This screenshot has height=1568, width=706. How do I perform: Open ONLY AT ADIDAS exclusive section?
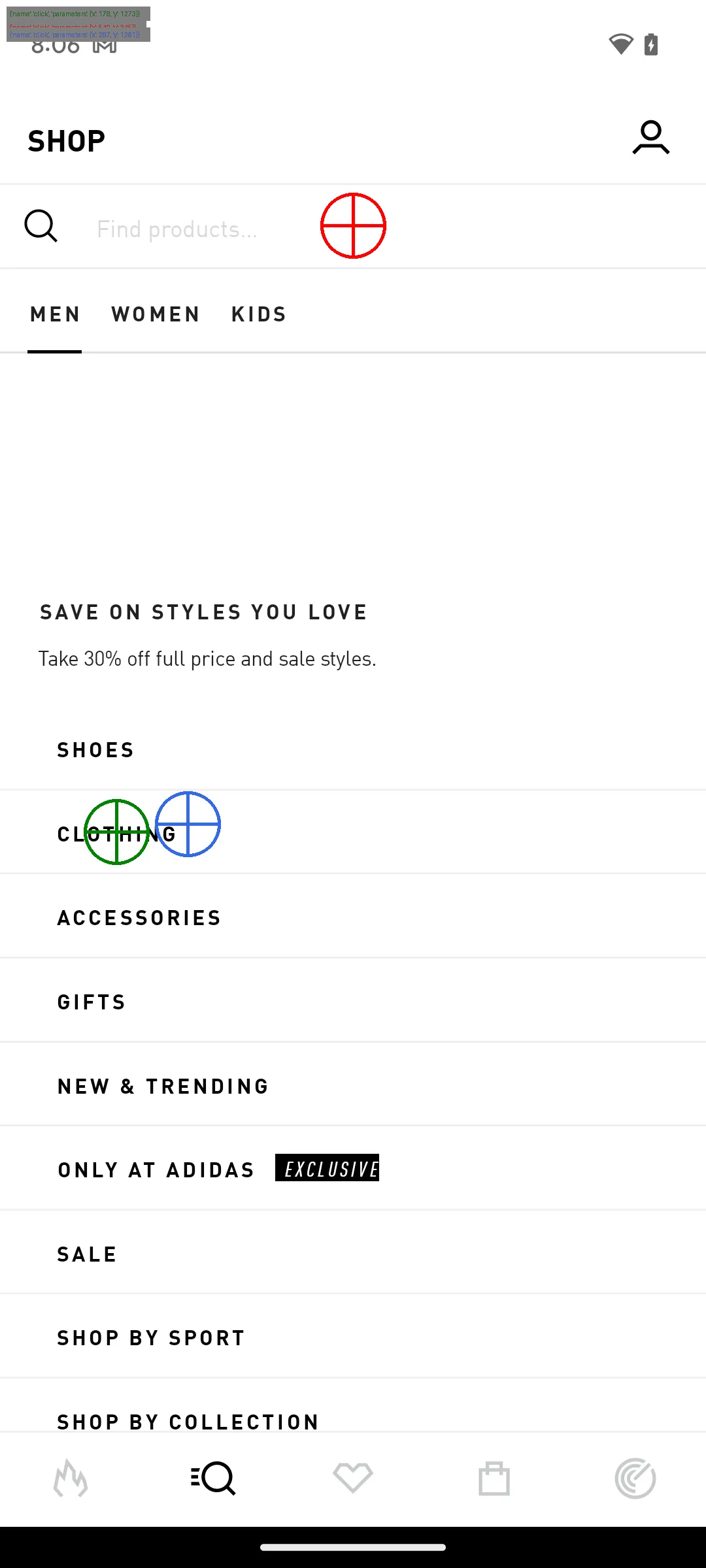click(157, 1170)
